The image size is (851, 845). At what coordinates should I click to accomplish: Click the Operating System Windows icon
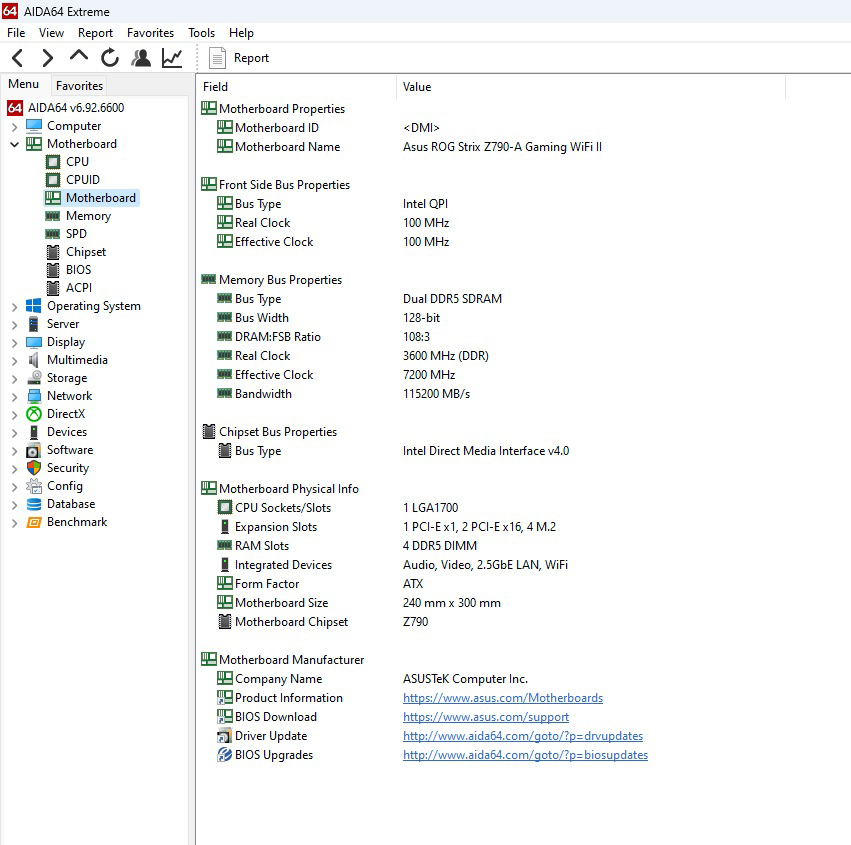pyautogui.click(x=34, y=306)
